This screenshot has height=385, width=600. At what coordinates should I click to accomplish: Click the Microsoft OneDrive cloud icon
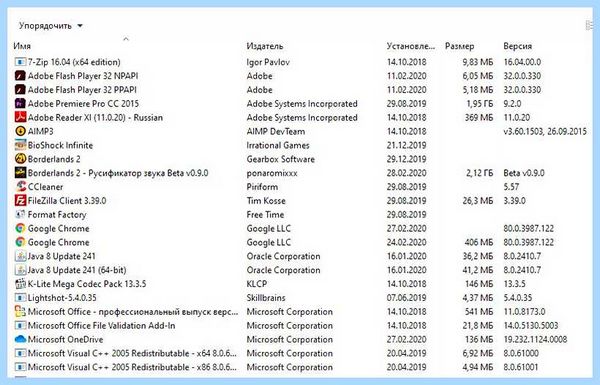20,339
